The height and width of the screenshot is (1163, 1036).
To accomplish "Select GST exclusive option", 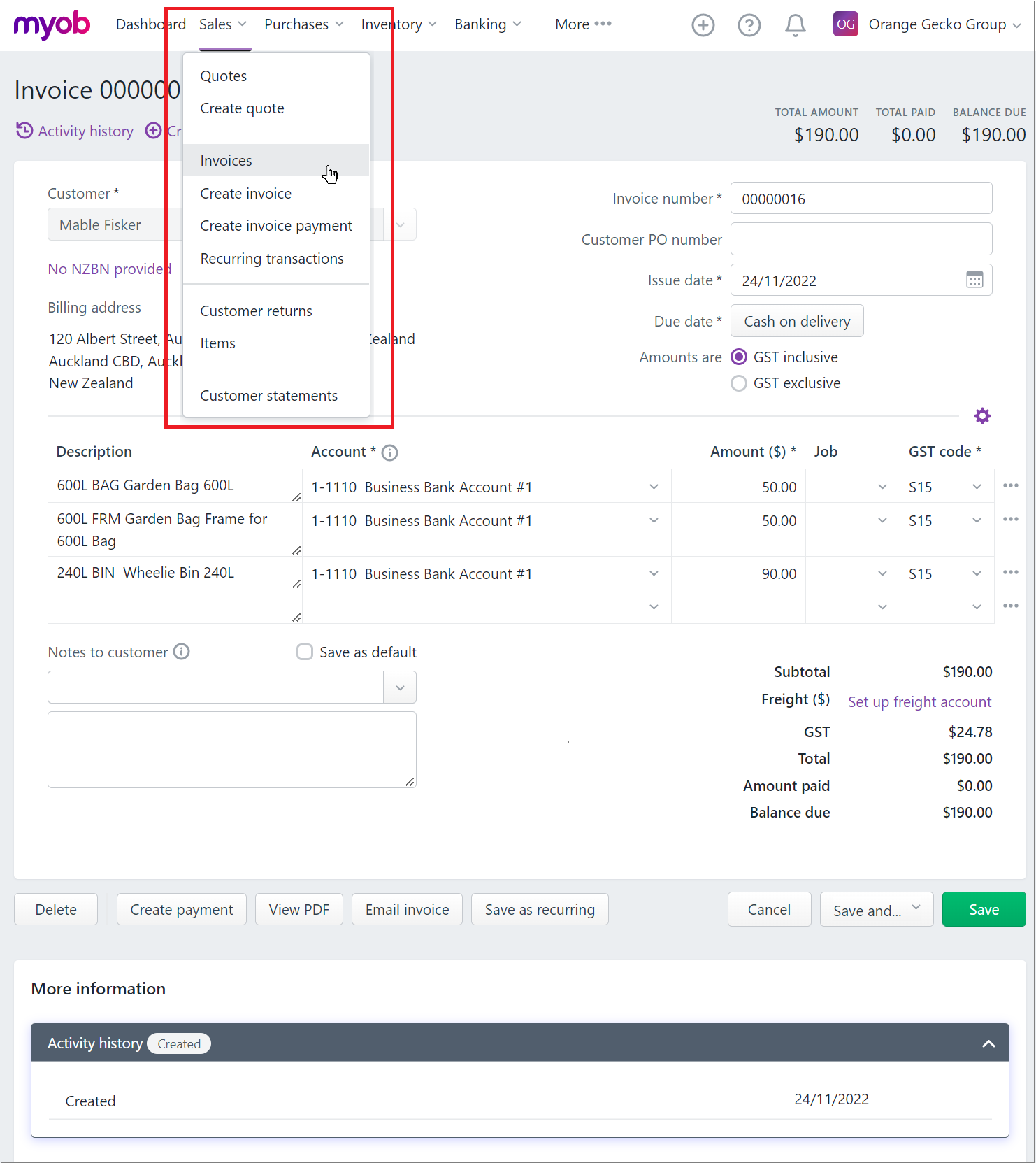I will point(738,383).
